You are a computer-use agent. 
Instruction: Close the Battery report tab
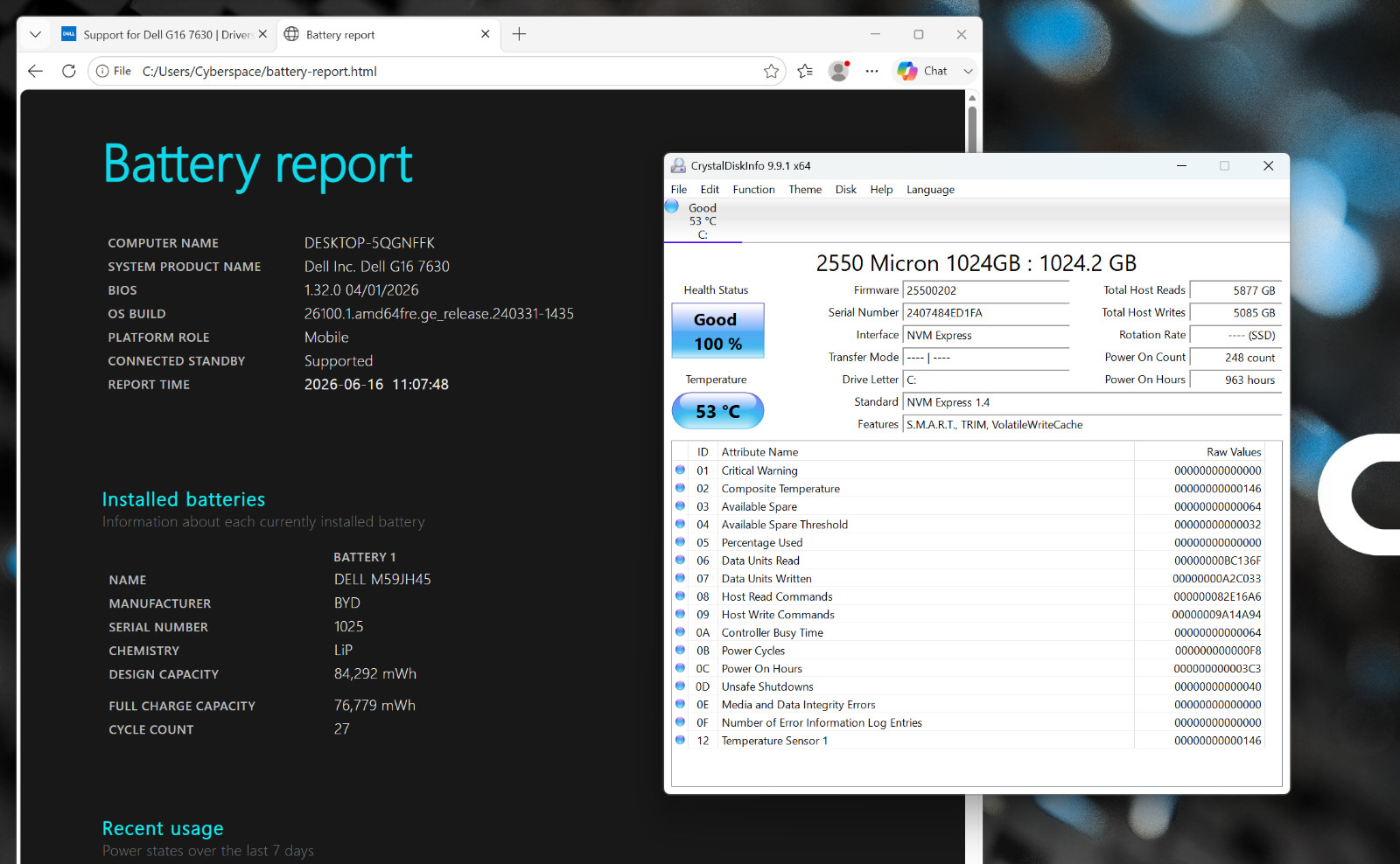point(486,34)
